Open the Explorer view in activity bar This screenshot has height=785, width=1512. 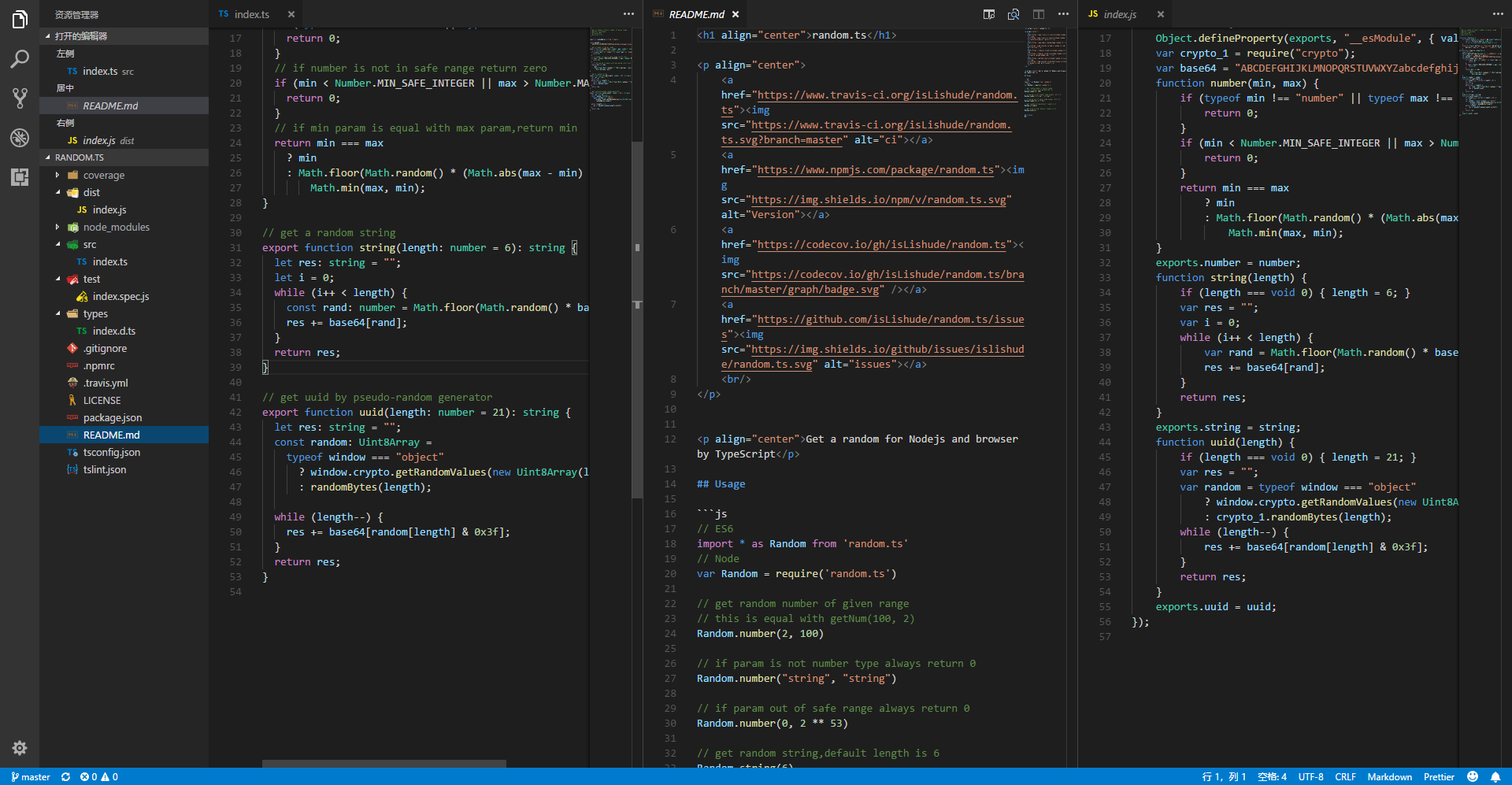click(x=20, y=20)
